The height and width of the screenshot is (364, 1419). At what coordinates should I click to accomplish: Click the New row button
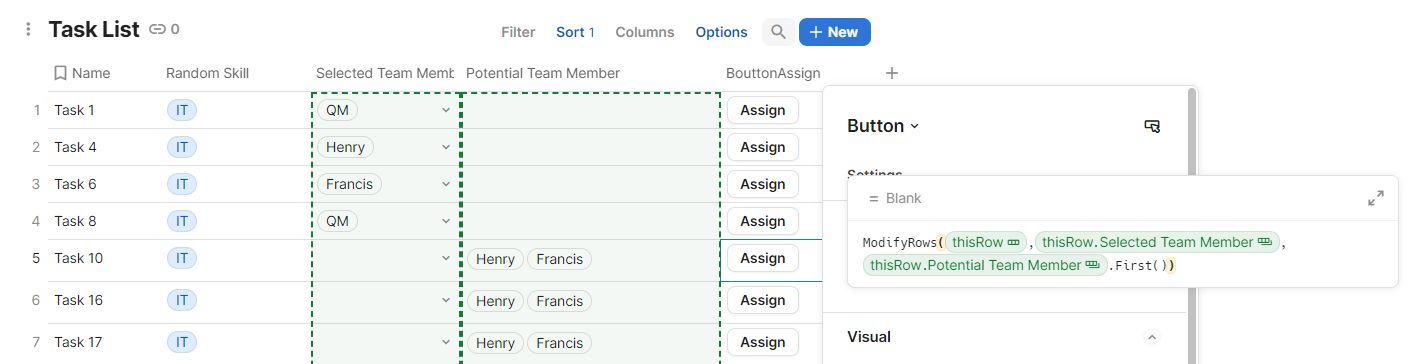835,32
